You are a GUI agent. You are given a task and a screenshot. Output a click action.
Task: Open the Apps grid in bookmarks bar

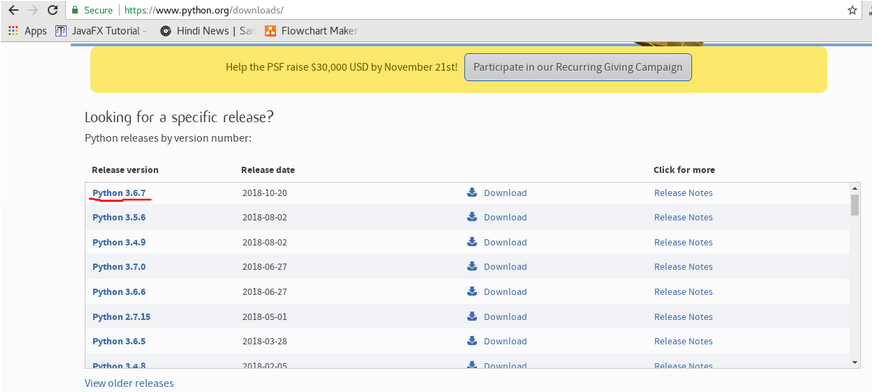pyautogui.click(x=27, y=31)
